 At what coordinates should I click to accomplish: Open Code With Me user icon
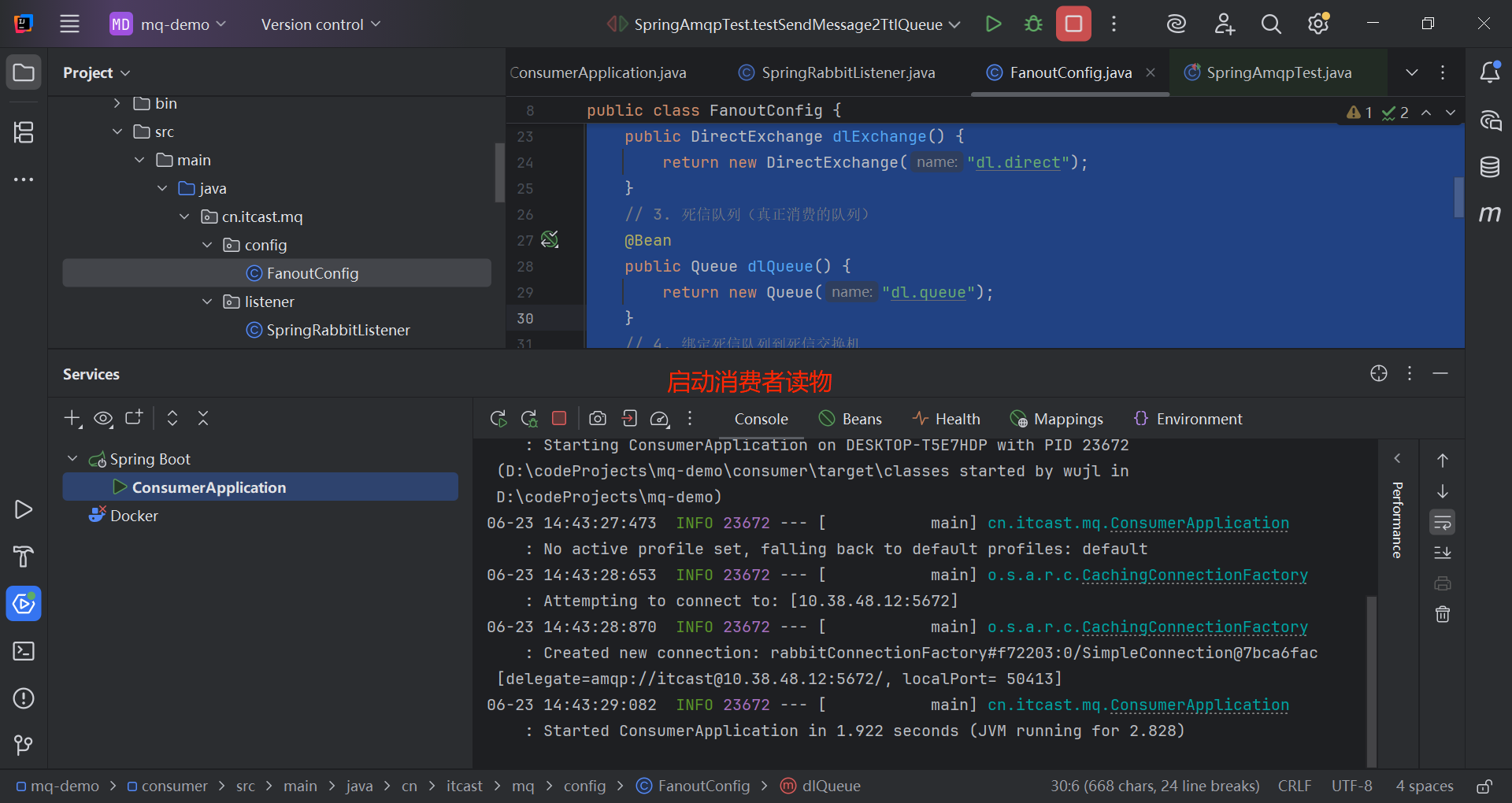coord(1224,24)
